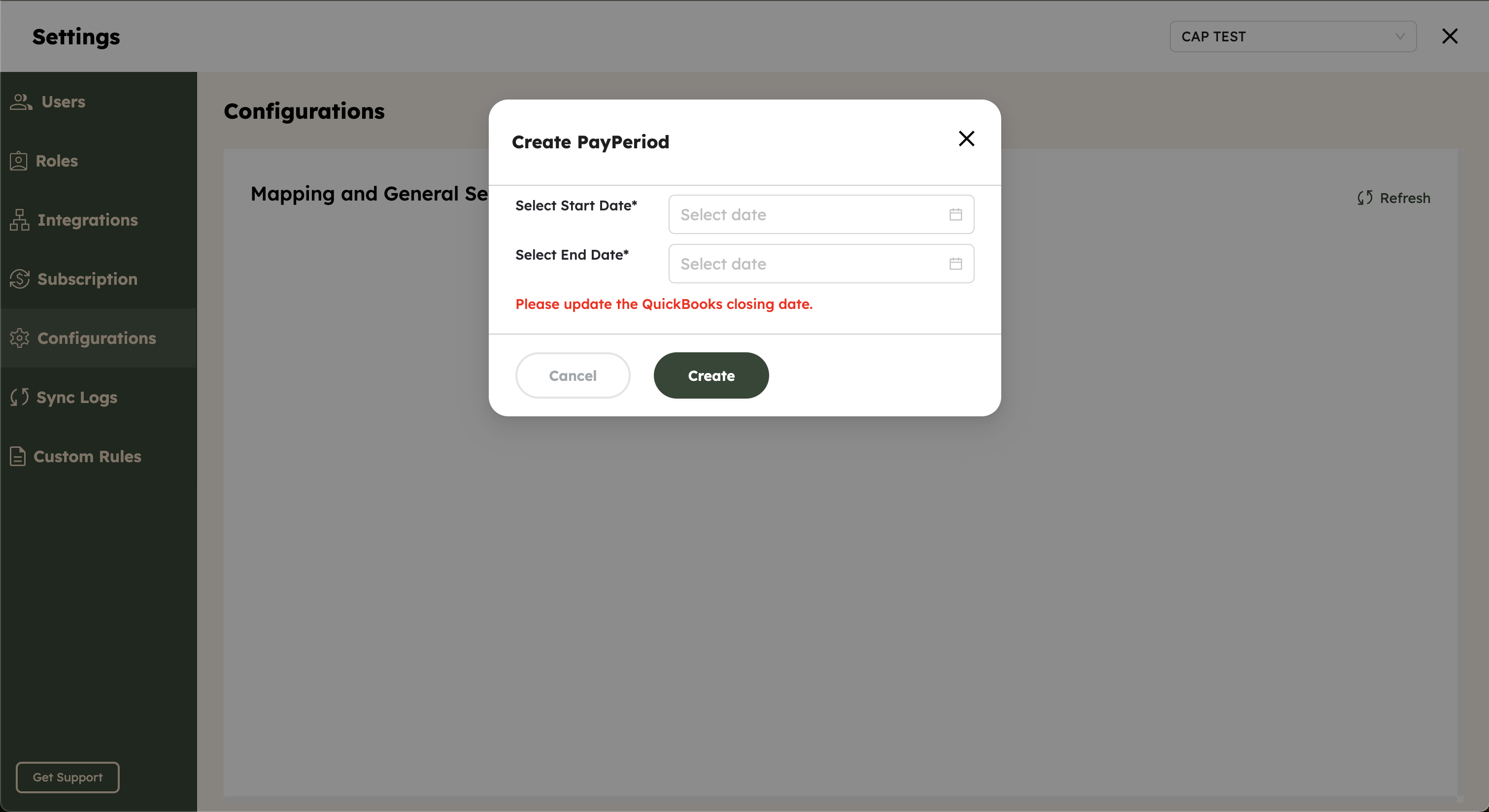Open the start date calendar icon
1489x812 pixels.
pyautogui.click(x=955, y=214)
